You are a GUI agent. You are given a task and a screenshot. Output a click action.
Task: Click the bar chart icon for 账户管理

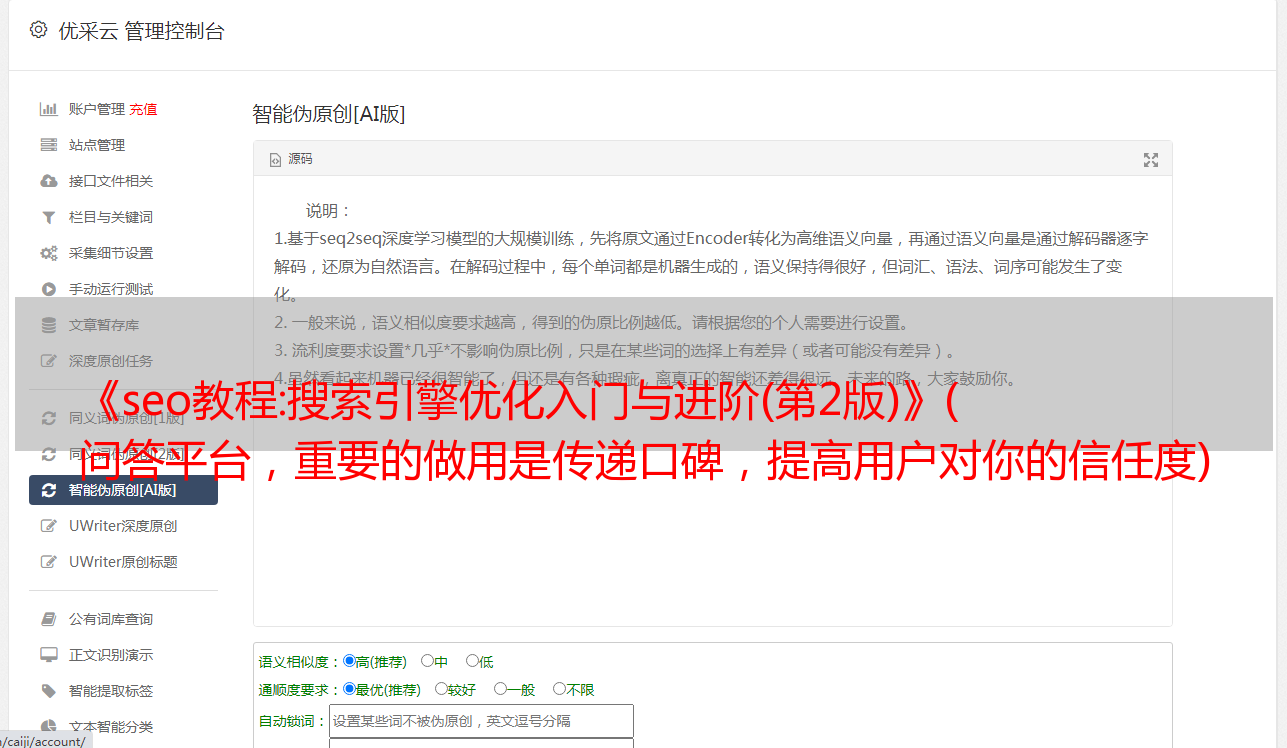click(x=48, y=109)
